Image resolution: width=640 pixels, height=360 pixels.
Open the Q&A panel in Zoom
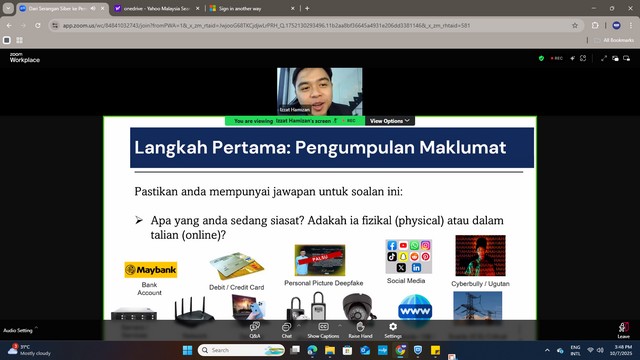coord(255,330)
